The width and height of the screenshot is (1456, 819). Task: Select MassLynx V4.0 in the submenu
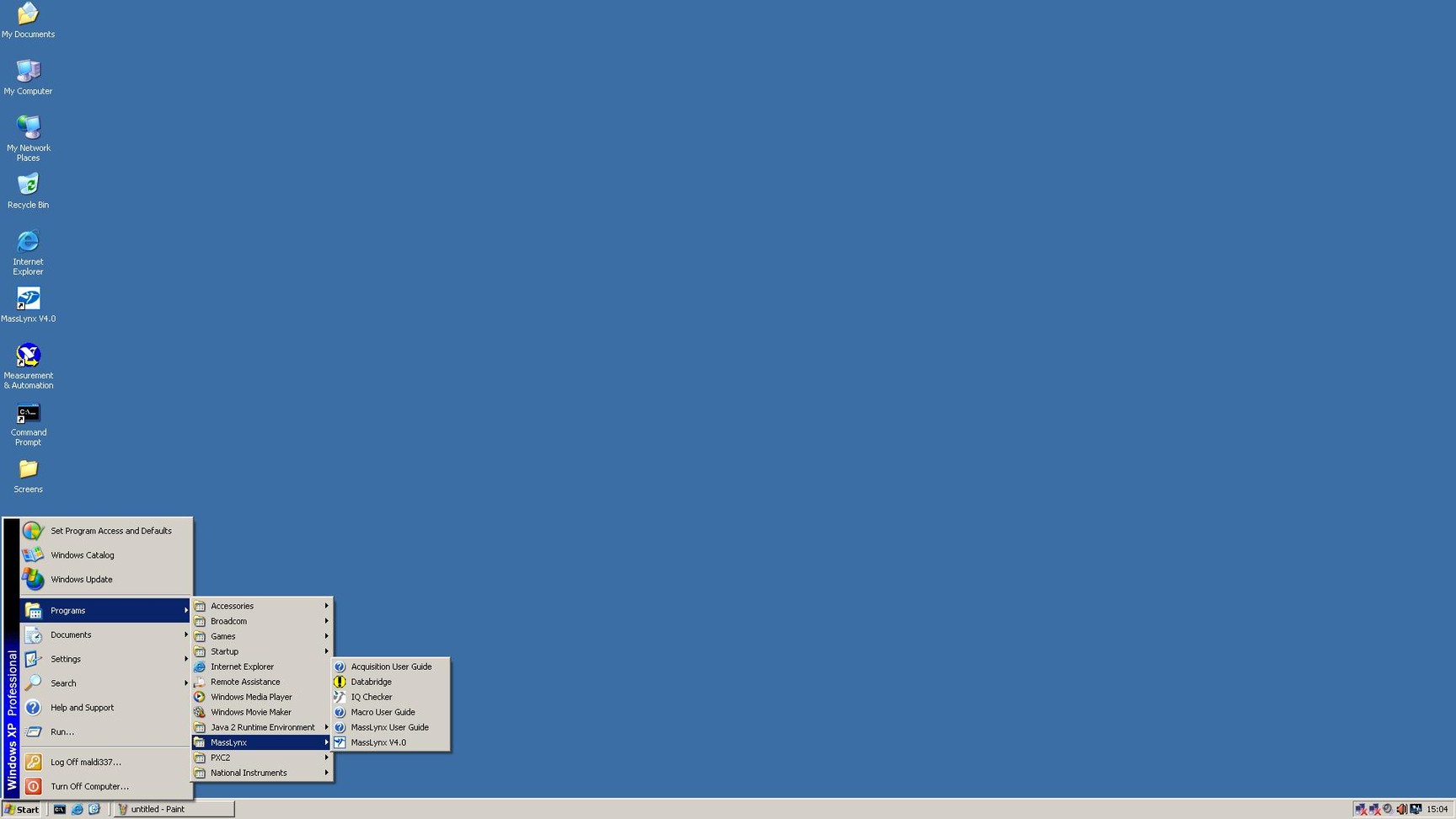click(377, 742)
